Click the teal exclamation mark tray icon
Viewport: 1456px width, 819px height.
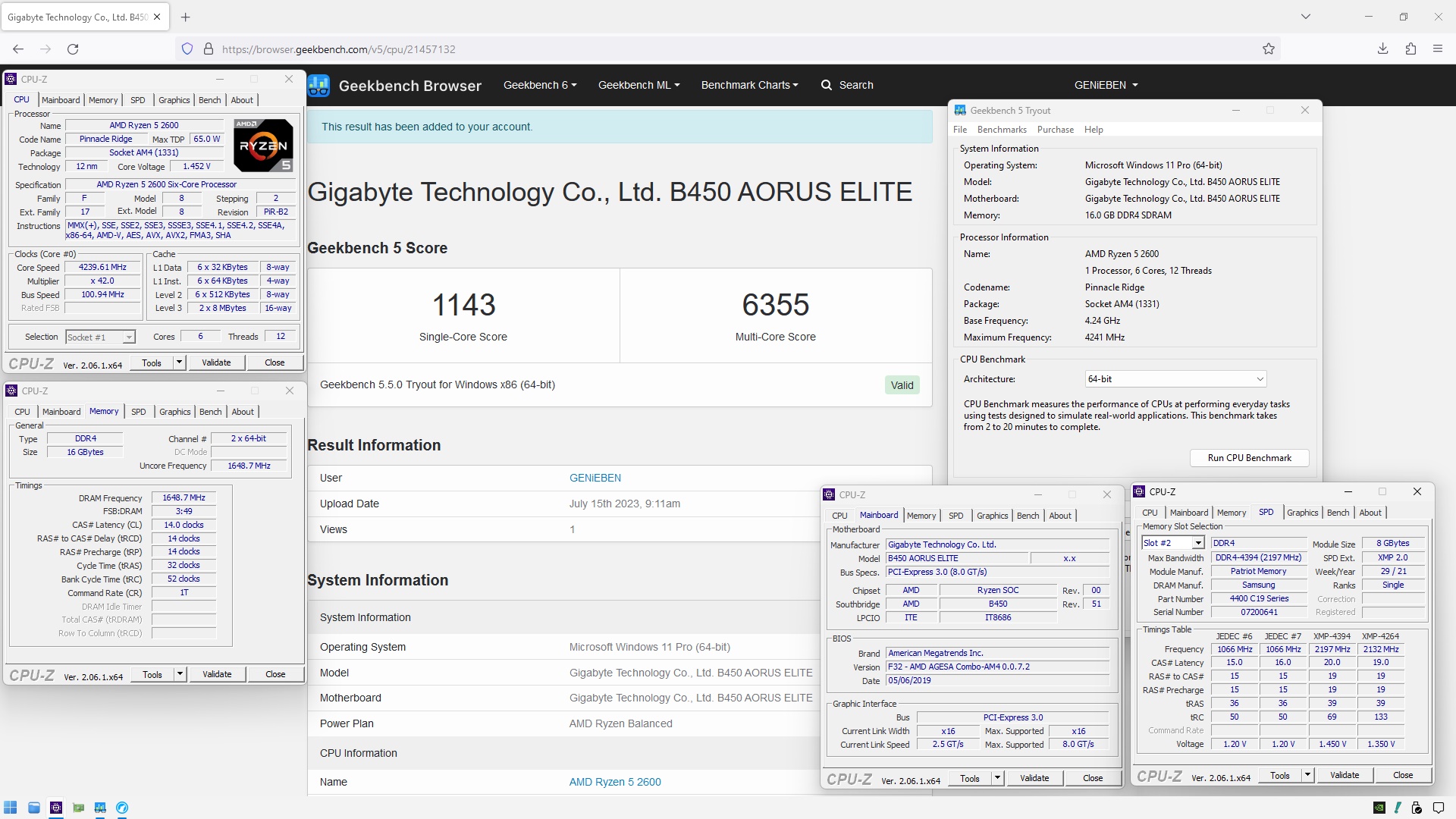[1399, 808]
